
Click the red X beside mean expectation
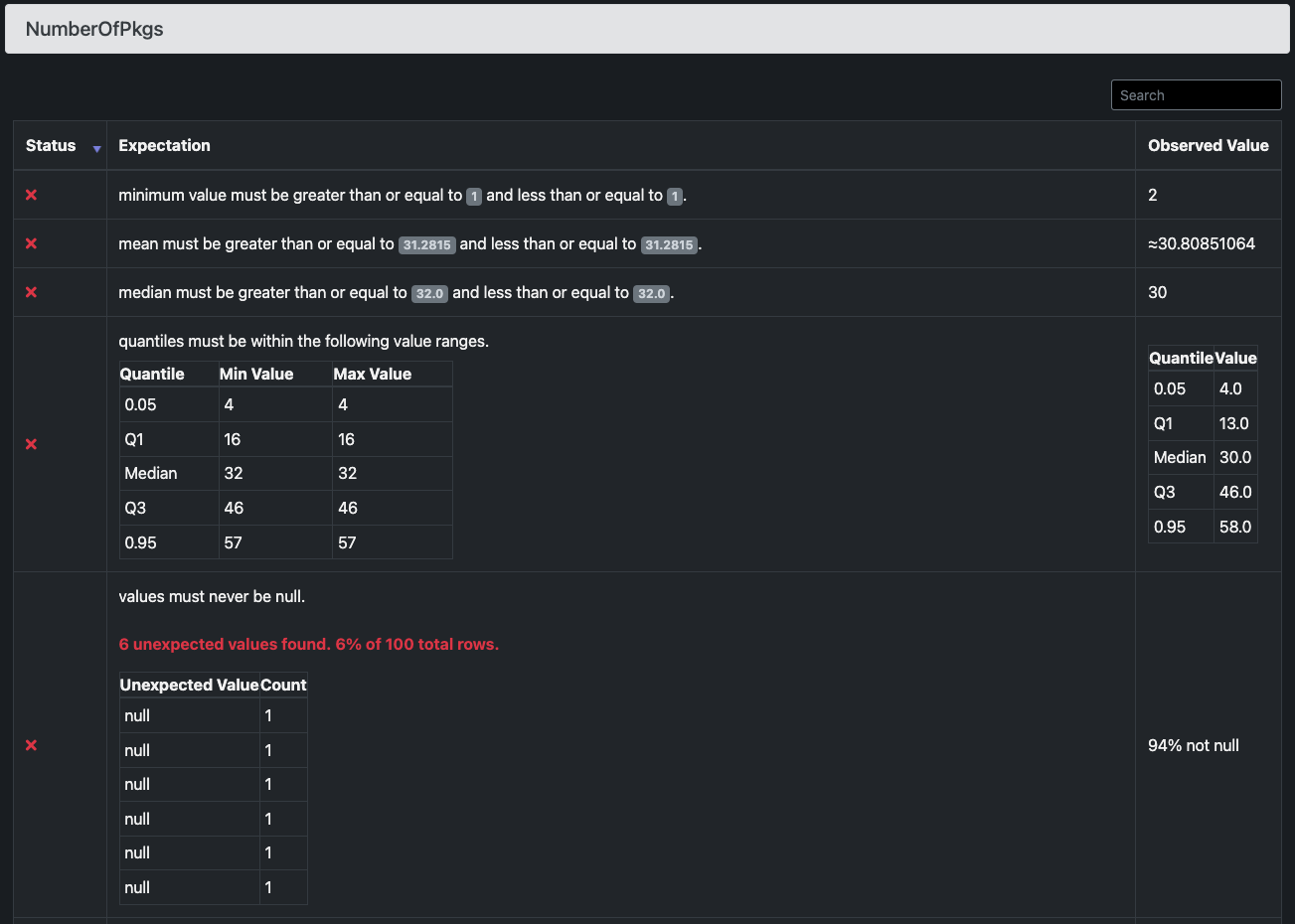click(x=31, y=243)
